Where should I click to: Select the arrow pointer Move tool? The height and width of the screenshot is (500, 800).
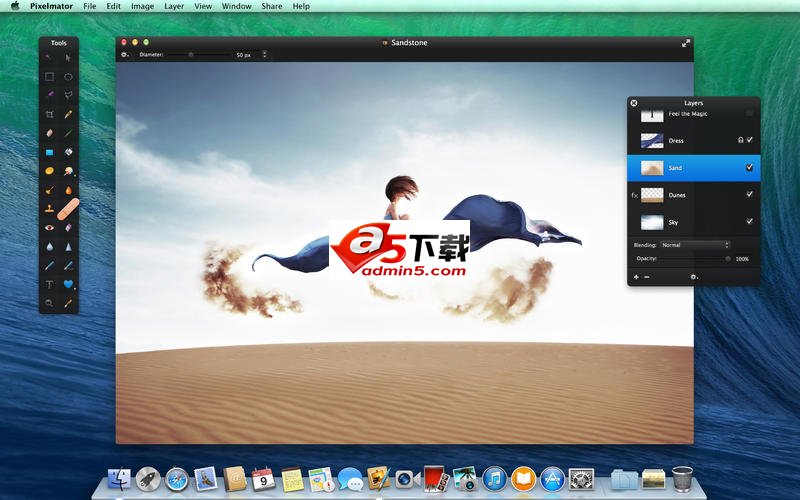68,58
